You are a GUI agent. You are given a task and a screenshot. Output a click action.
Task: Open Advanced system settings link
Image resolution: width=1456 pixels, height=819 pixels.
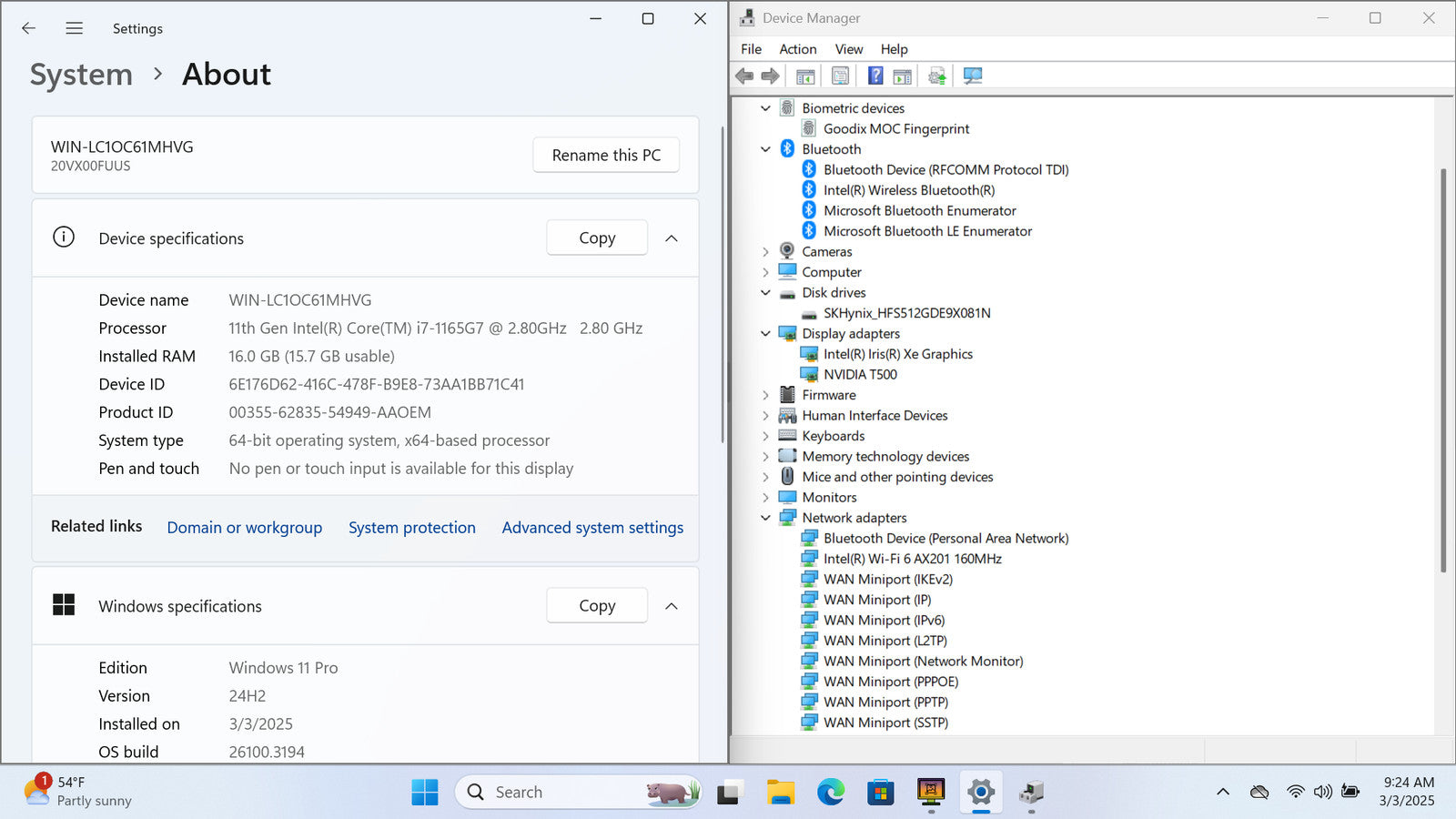[x=592, y=528]
